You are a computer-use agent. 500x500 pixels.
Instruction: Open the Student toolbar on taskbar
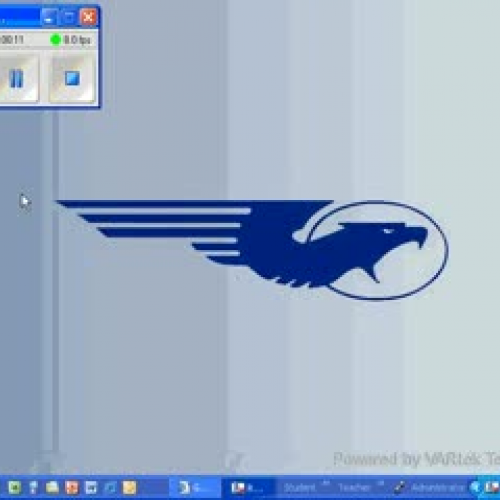tap(299, 488)
